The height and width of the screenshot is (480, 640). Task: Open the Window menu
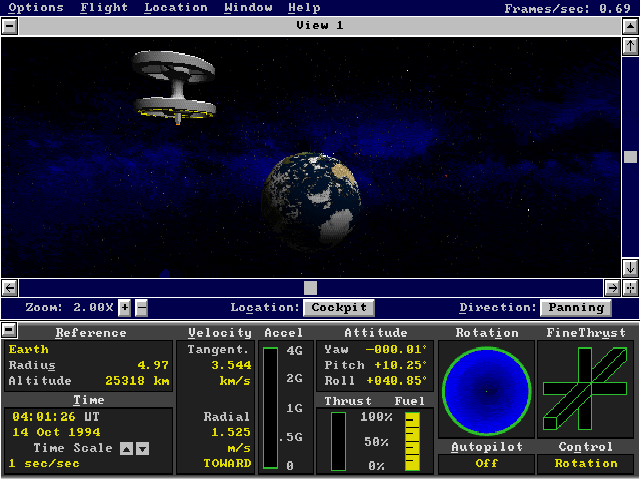[248, 7]
